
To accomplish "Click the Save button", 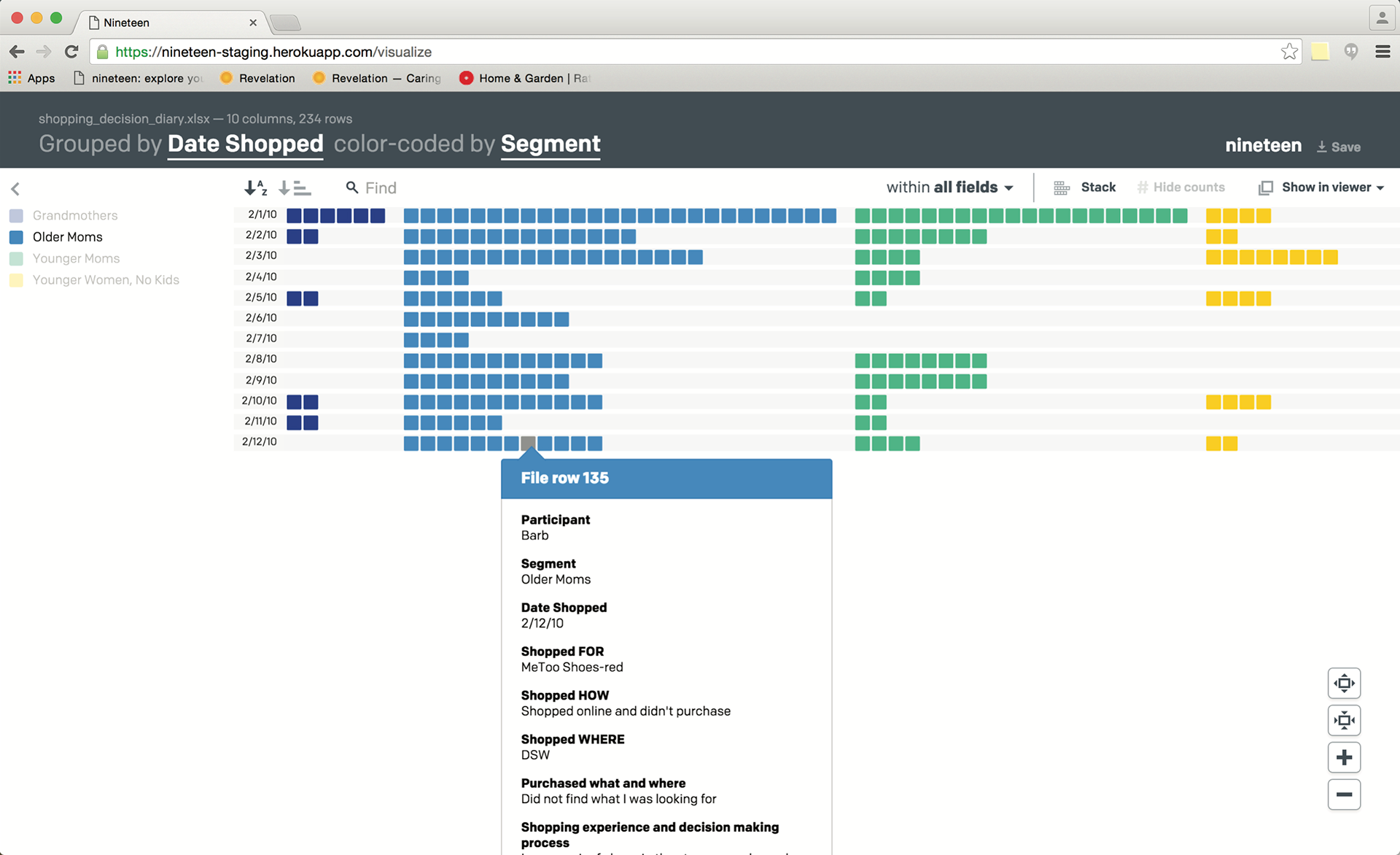I will [1338, 147].
